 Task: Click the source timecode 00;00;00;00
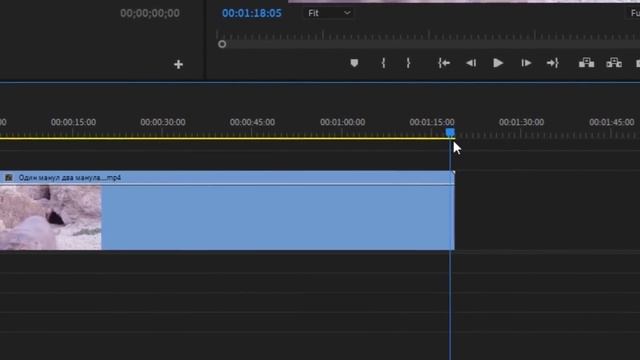[150, 13]
